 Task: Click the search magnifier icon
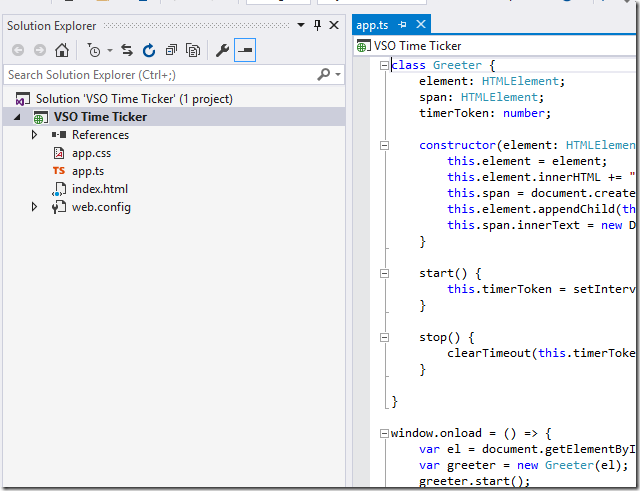pyautogui.click(x=324, y=75)
